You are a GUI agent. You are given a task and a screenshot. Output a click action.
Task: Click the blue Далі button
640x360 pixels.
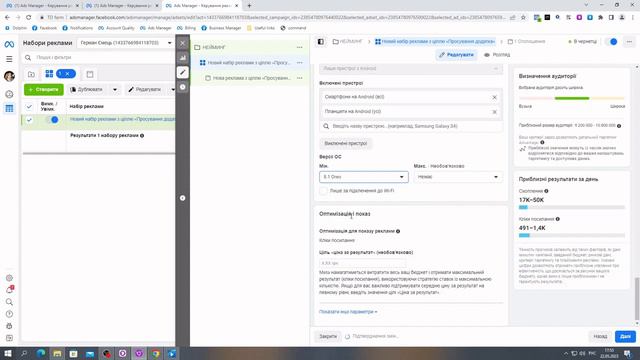click(625, 336)
